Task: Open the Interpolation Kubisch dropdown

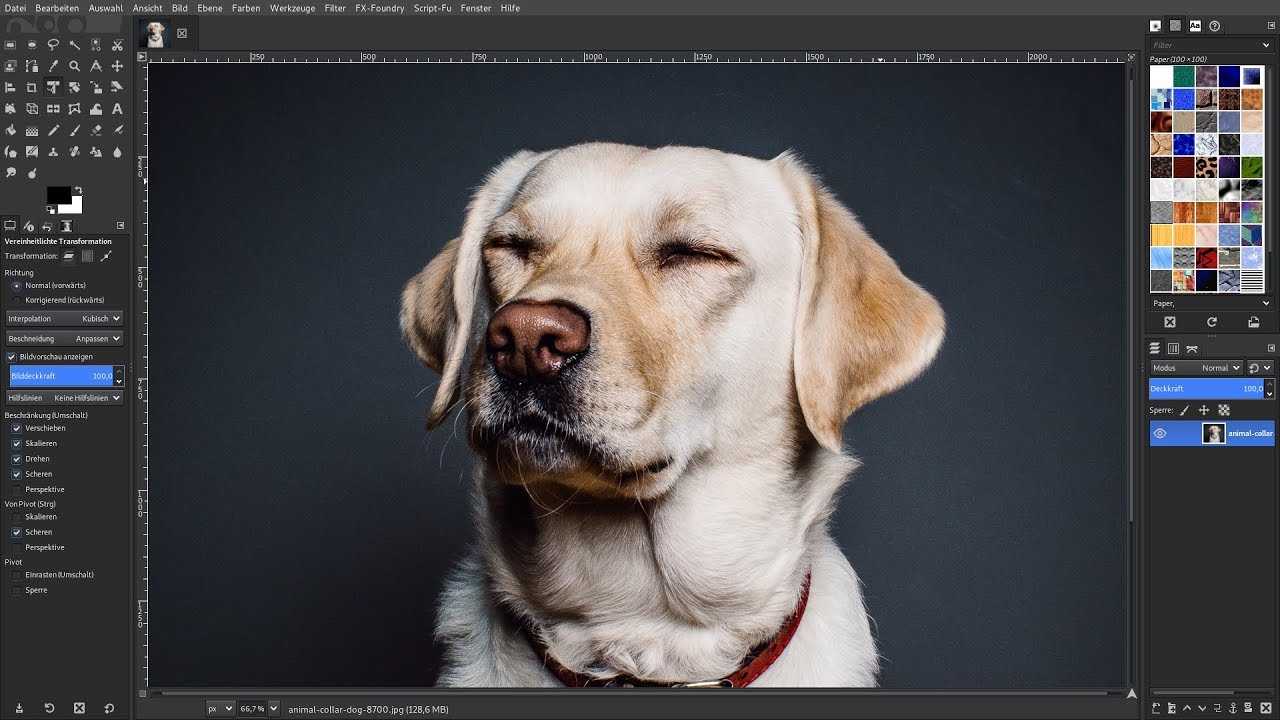Action: click(x=65, y=318)
